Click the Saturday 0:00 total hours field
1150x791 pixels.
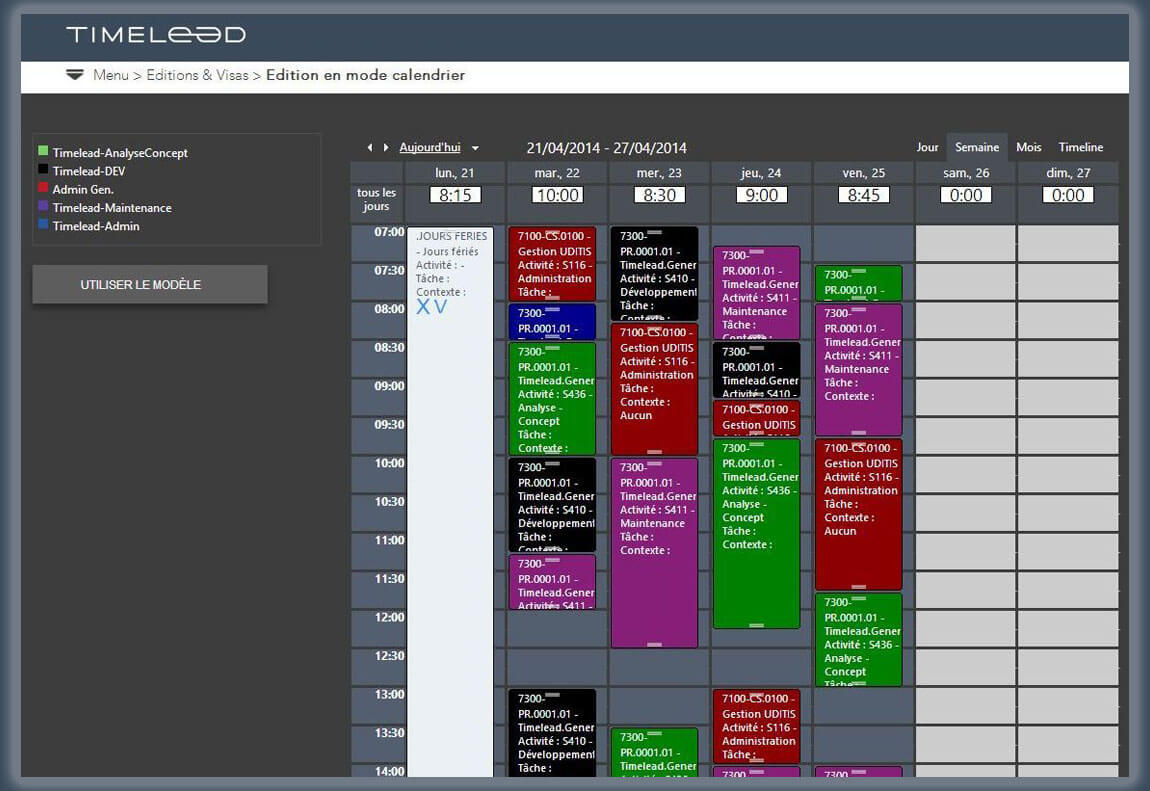pos(966,195)
